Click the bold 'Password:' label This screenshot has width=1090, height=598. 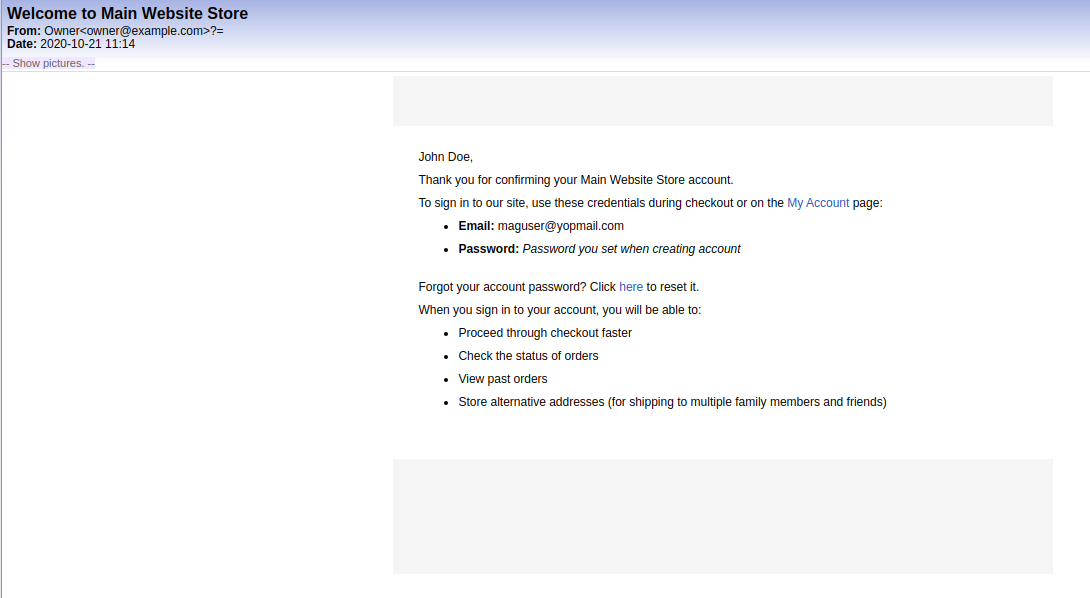click(x=489, y=249)
